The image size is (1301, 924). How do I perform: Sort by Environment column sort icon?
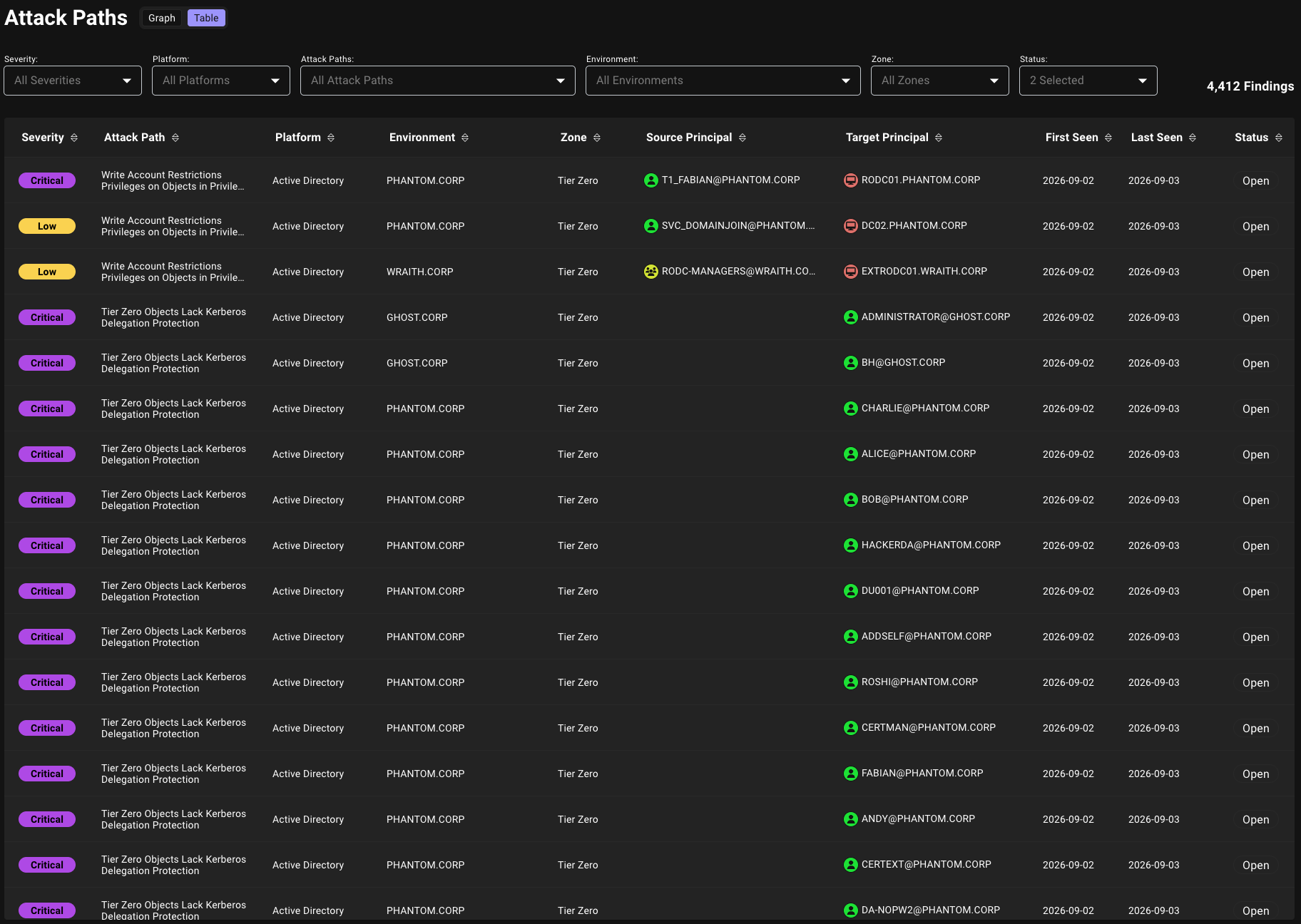click(x=465, y=138)
